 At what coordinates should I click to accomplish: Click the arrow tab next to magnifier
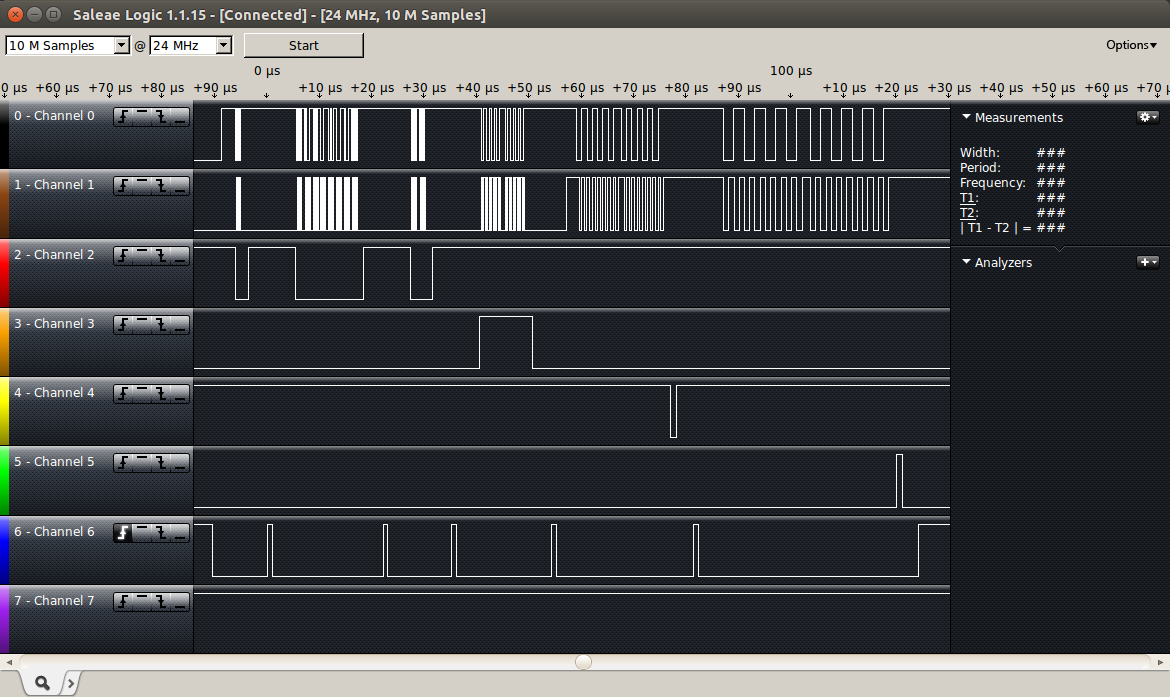71,683
